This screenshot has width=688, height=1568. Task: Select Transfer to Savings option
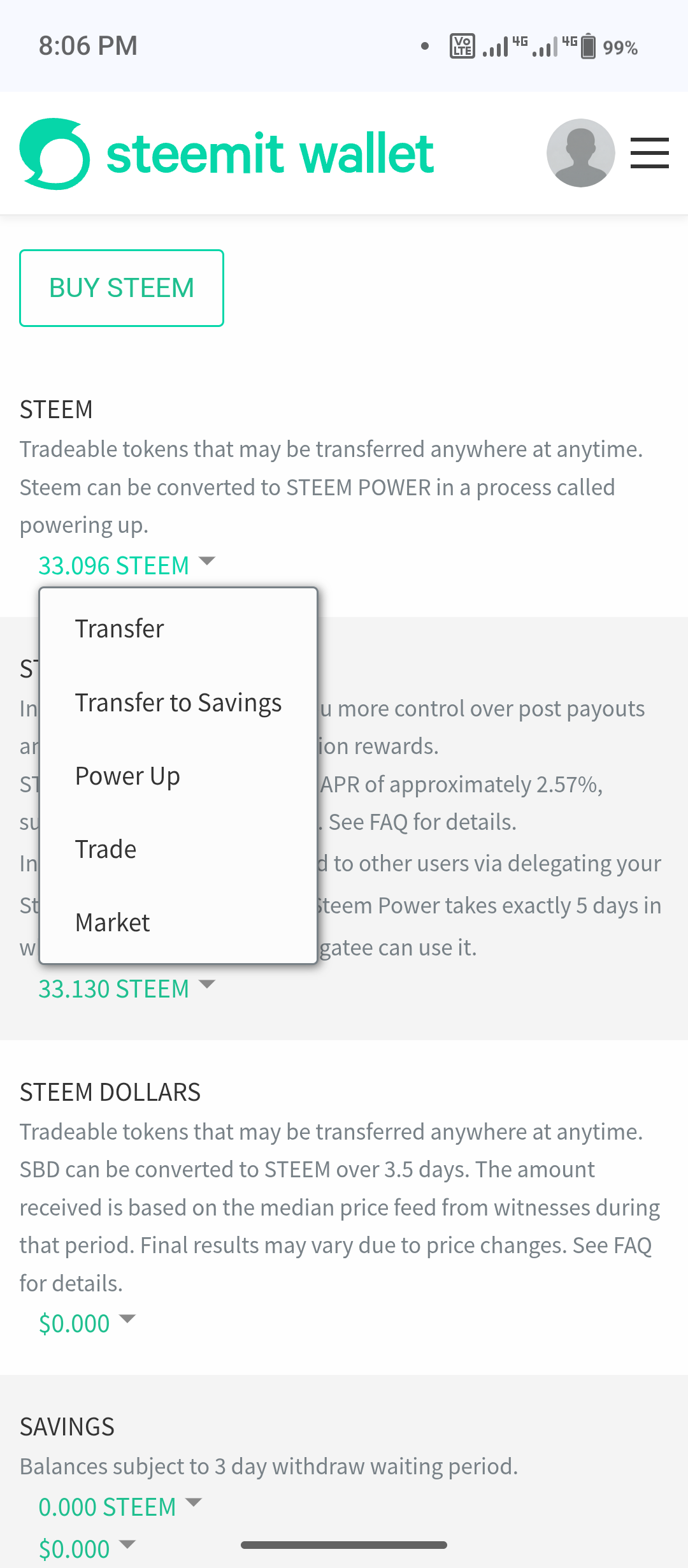(x=178, y=702)
